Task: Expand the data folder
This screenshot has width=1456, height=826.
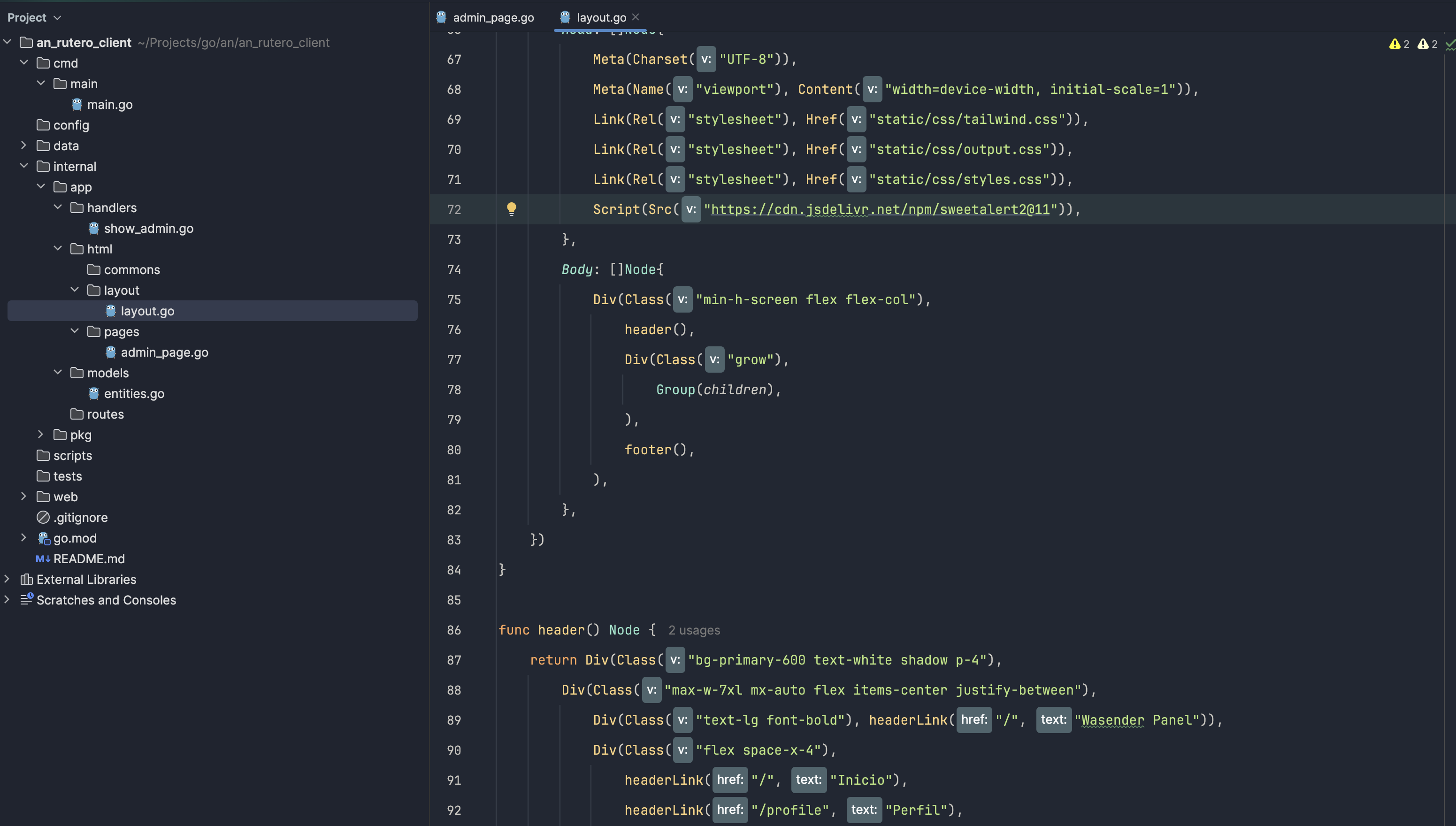Action: click(24, 145)
